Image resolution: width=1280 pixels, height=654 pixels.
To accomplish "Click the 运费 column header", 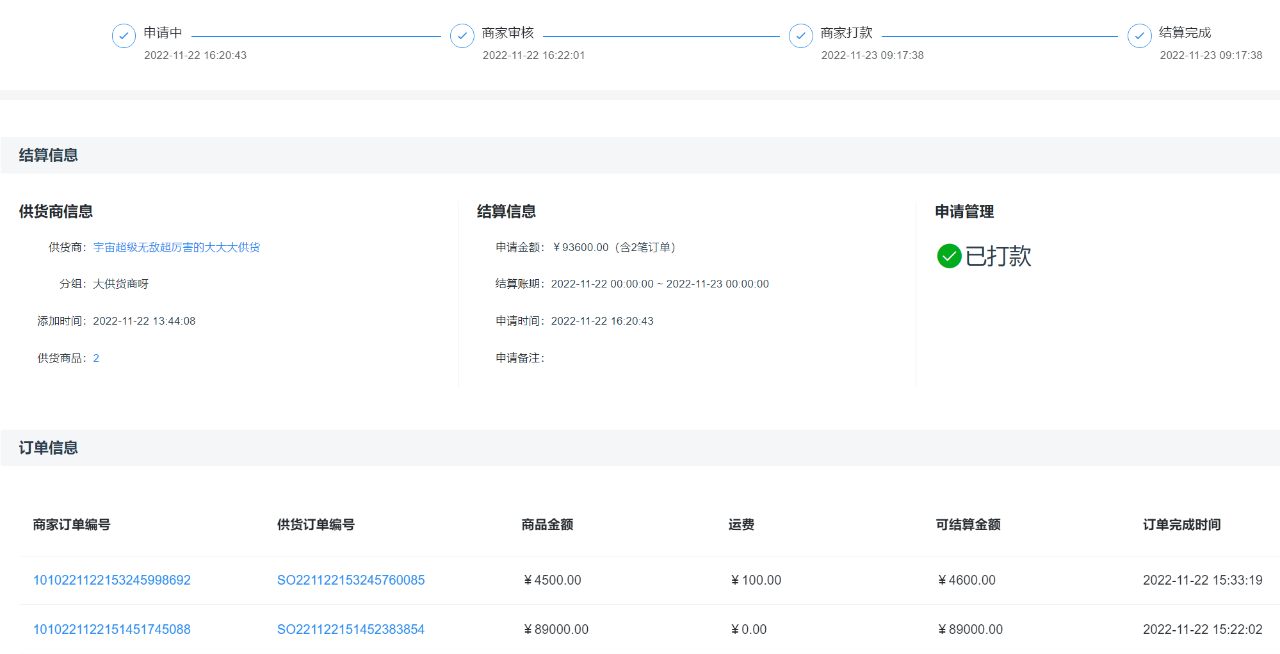I will click(741, 525).
